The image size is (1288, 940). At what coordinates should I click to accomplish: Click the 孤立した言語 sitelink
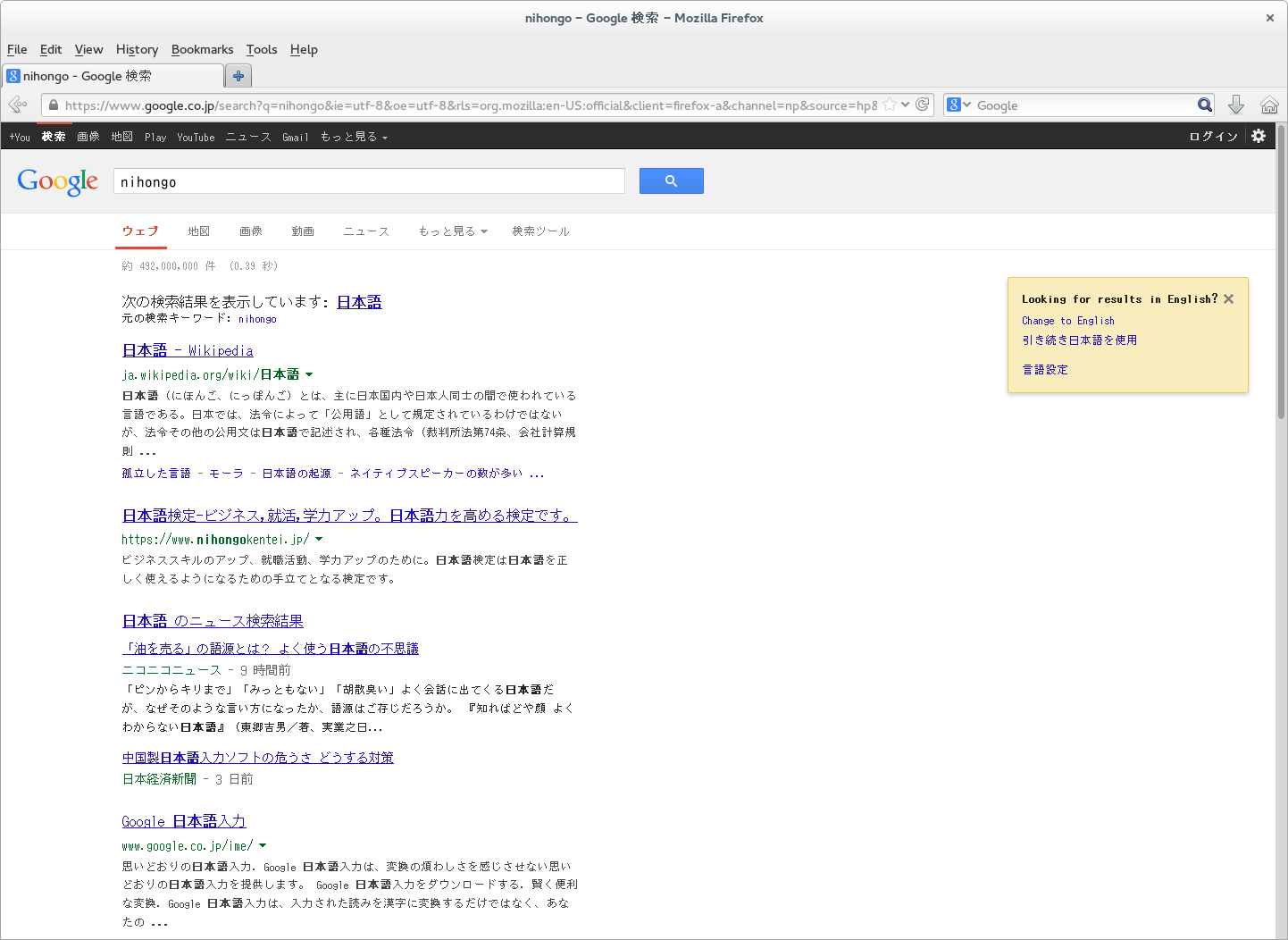pyautogui.click(x=156, y=474)
